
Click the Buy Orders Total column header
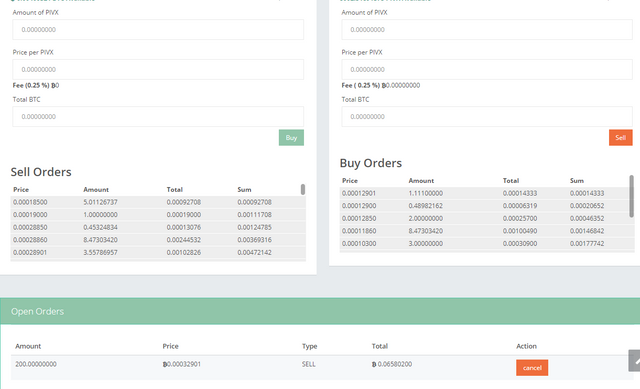511,181
